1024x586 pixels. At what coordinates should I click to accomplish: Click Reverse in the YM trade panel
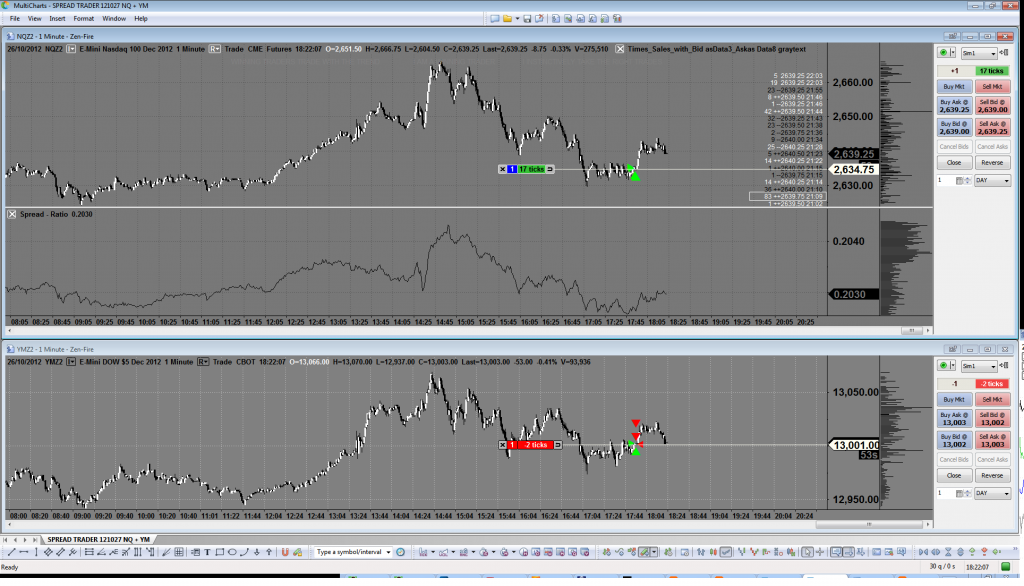pos(992,476)
